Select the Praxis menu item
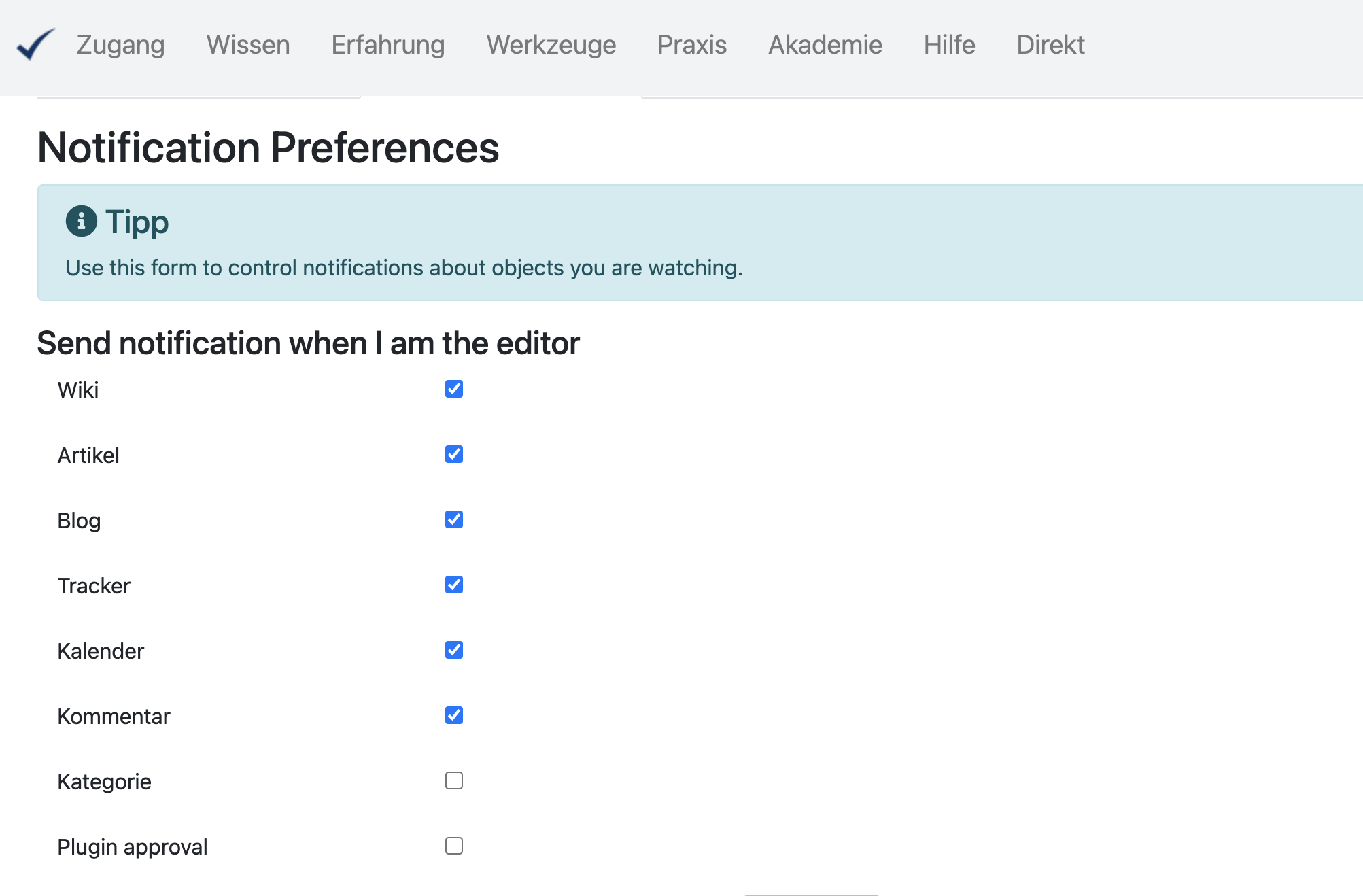Screen dimensions: 1363x896 (x=692, y=45)
